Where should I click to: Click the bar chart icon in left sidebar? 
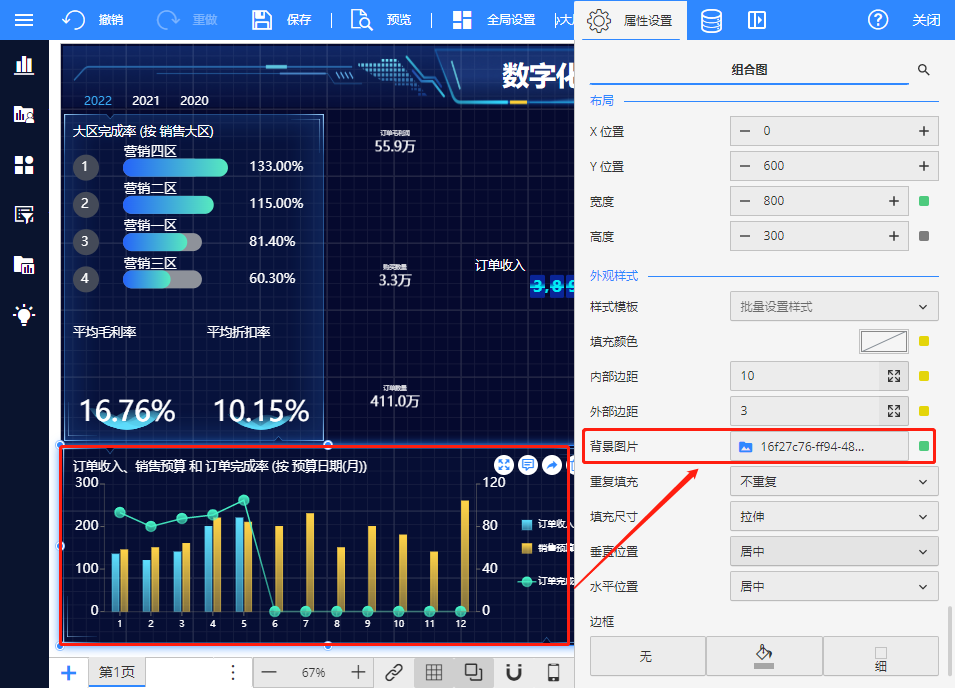pyautogui.click(x=24, y=65)
